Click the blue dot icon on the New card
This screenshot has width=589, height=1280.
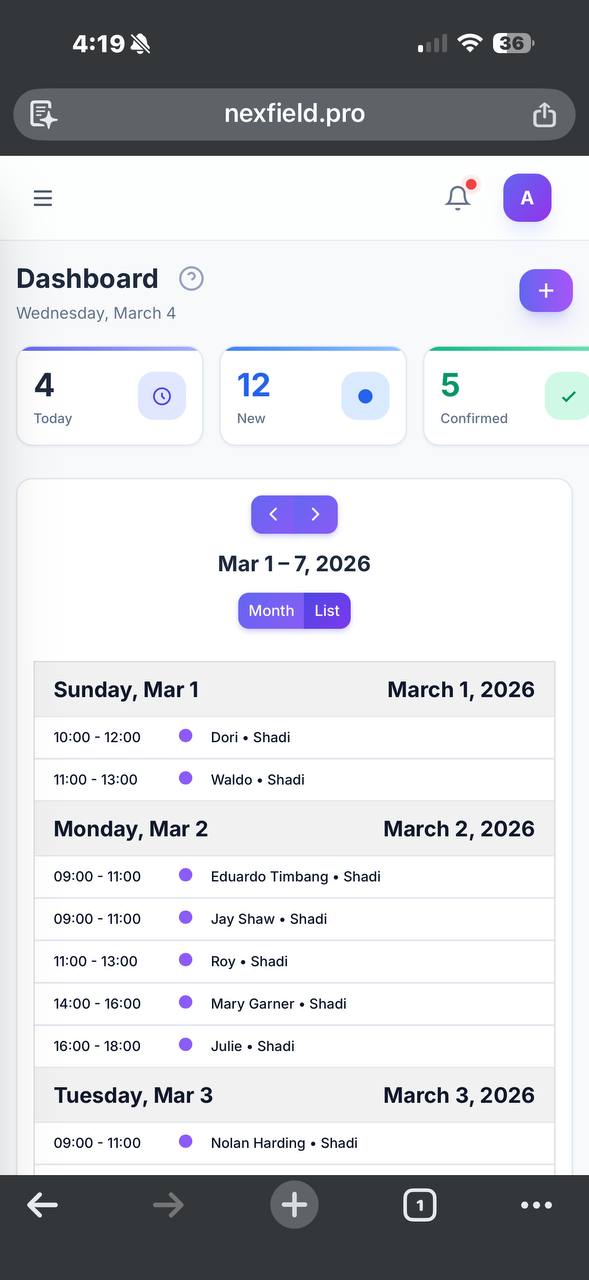click(x=365, y=395)
